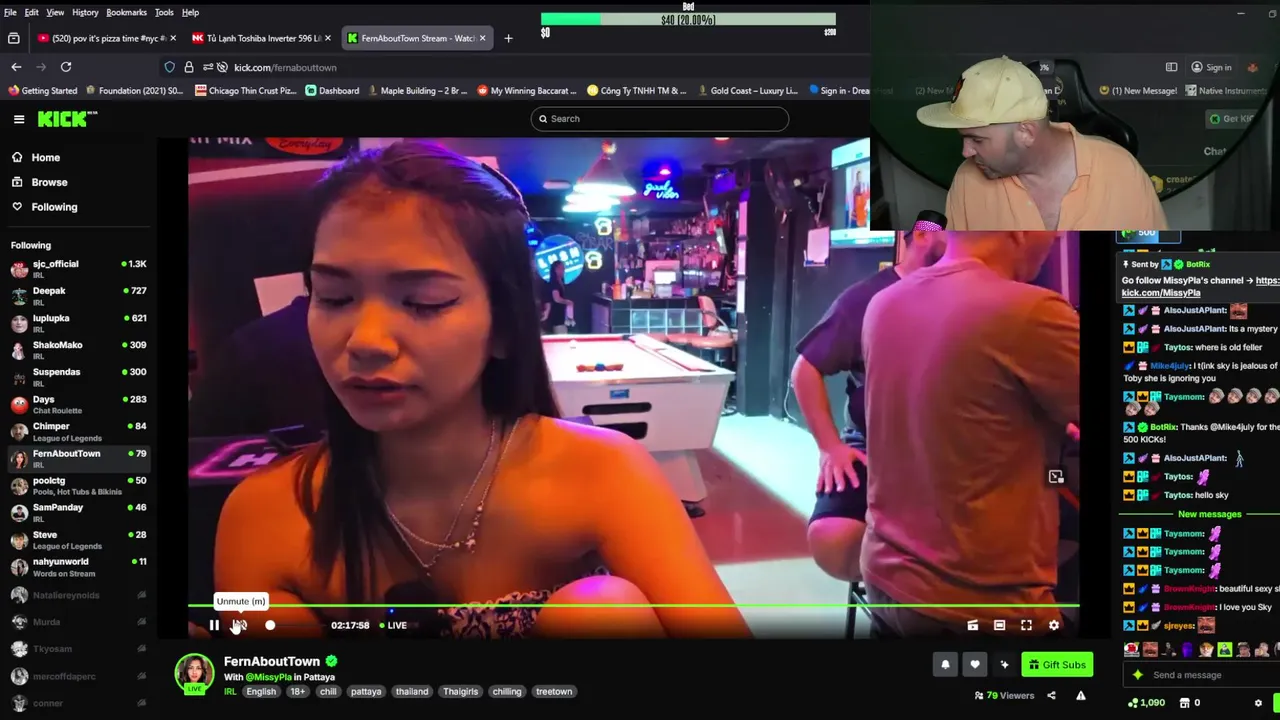Image resolution: width=1280 pixels, height=720 pixels.
Task: Select the treetown tag
Action: coord(554,692)
